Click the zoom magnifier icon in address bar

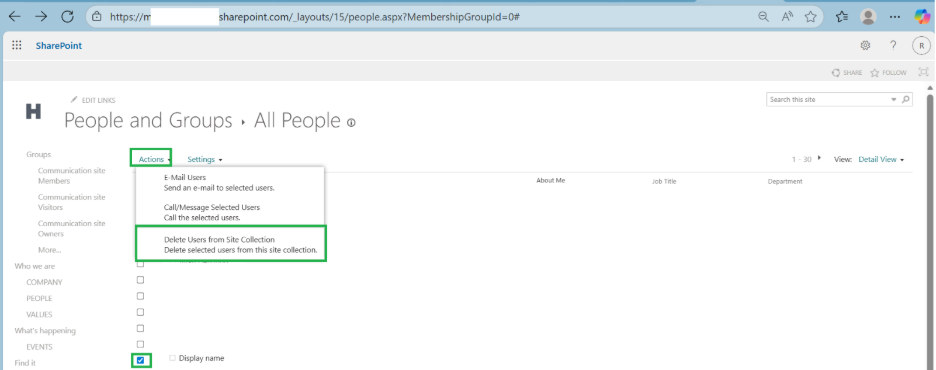[763, 17]
